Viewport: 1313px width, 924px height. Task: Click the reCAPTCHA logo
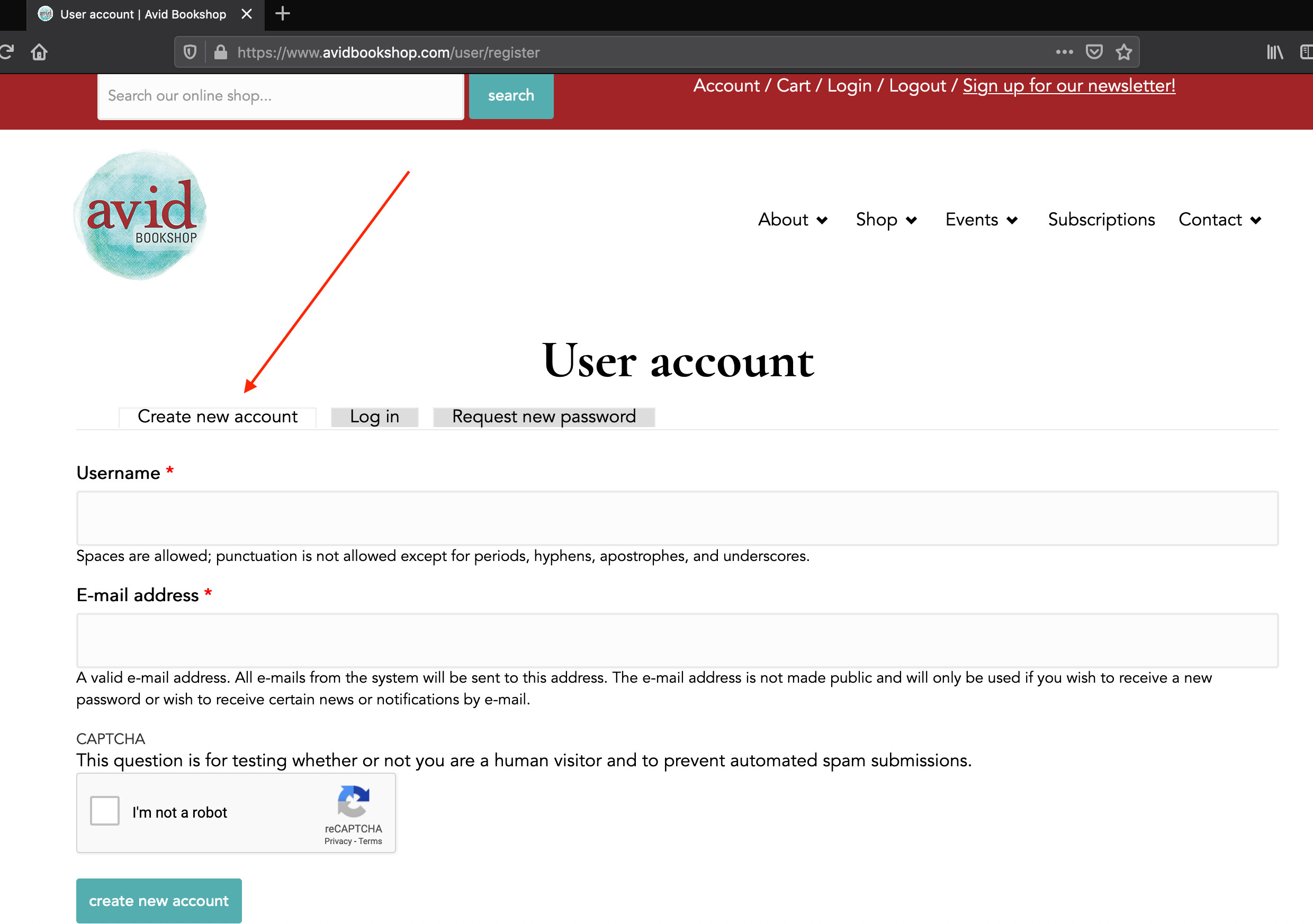click(354, 801)
